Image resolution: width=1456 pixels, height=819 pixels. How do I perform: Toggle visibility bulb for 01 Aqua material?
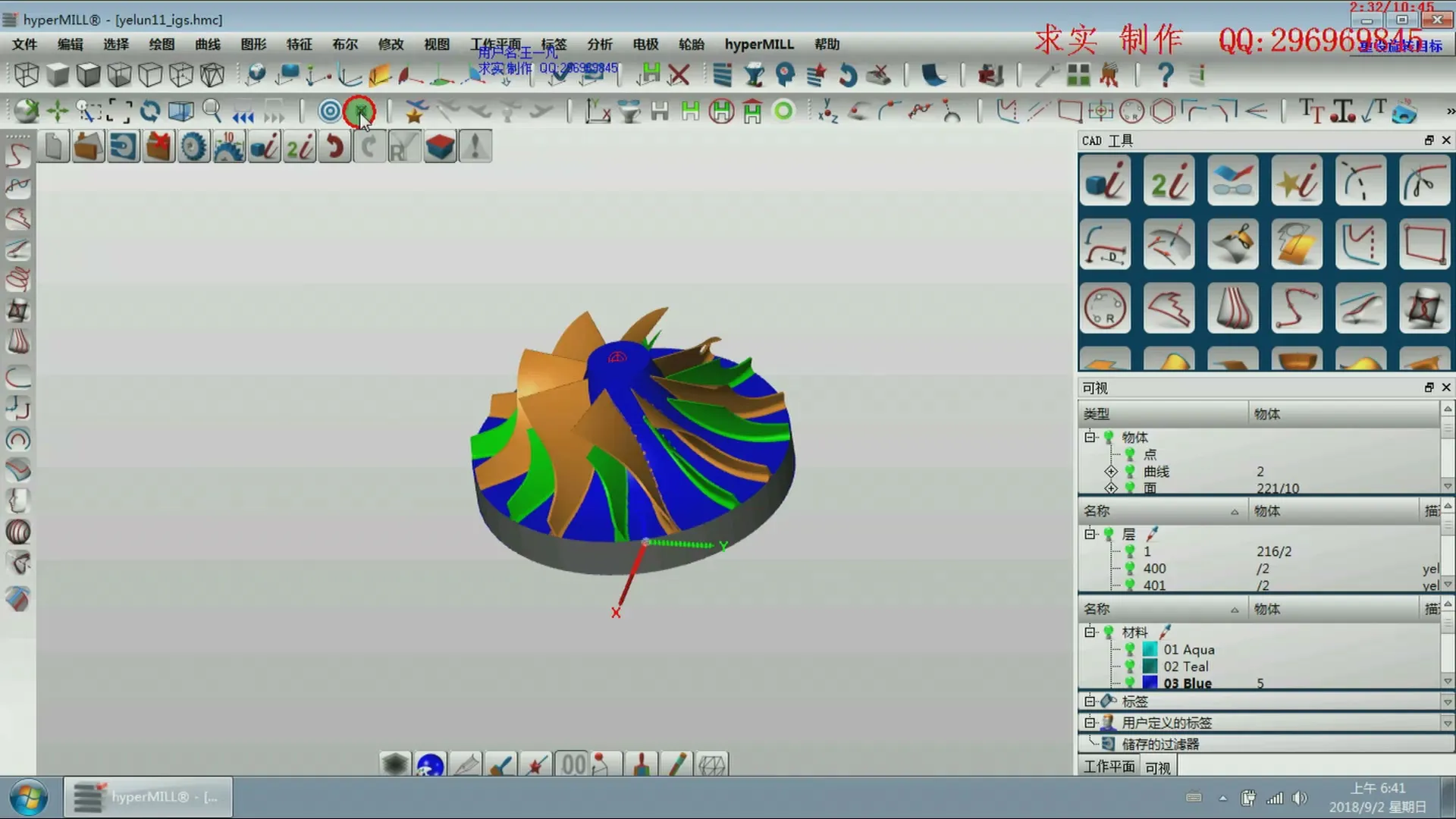click(x=1130, y=650)
